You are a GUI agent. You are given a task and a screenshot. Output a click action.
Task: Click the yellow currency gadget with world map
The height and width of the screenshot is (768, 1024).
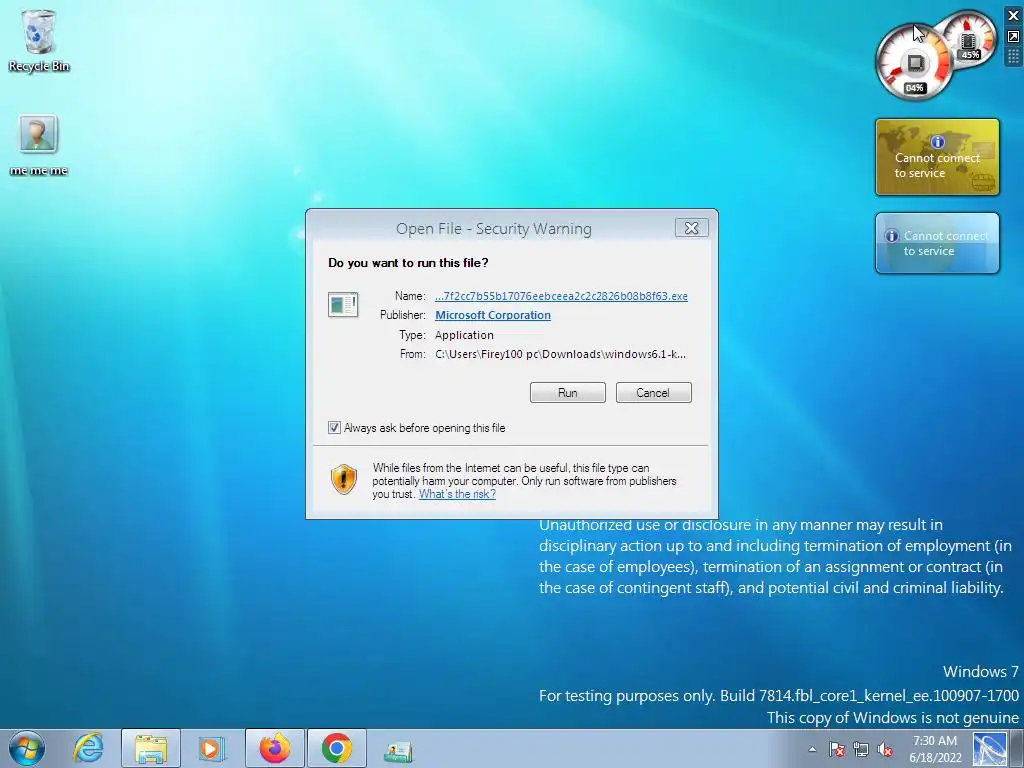(937, 157)
